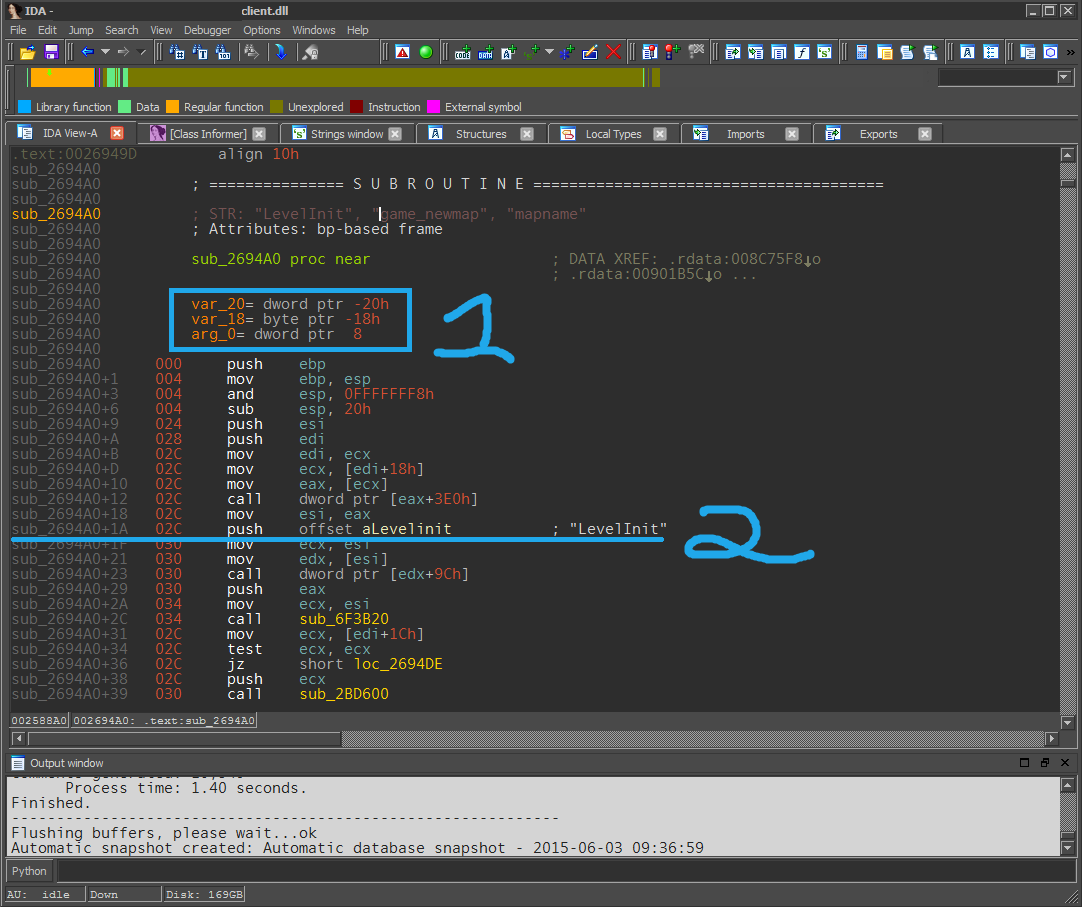The image size is (1082, 907).
Task: Open the forward-history dropdown arrow
Action: click(x=141, y=52)
